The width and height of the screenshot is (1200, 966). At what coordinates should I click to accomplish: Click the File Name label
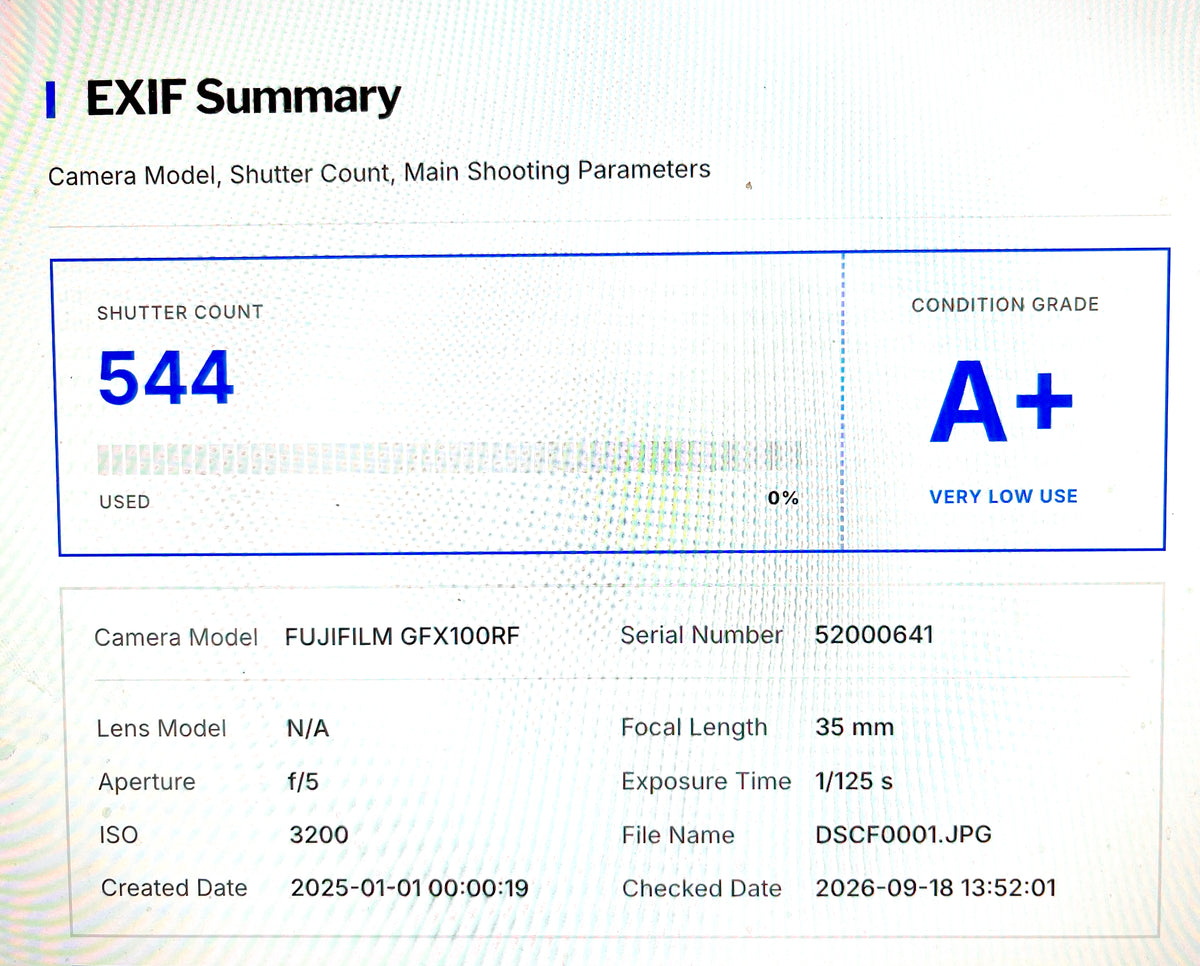(678, 835)
